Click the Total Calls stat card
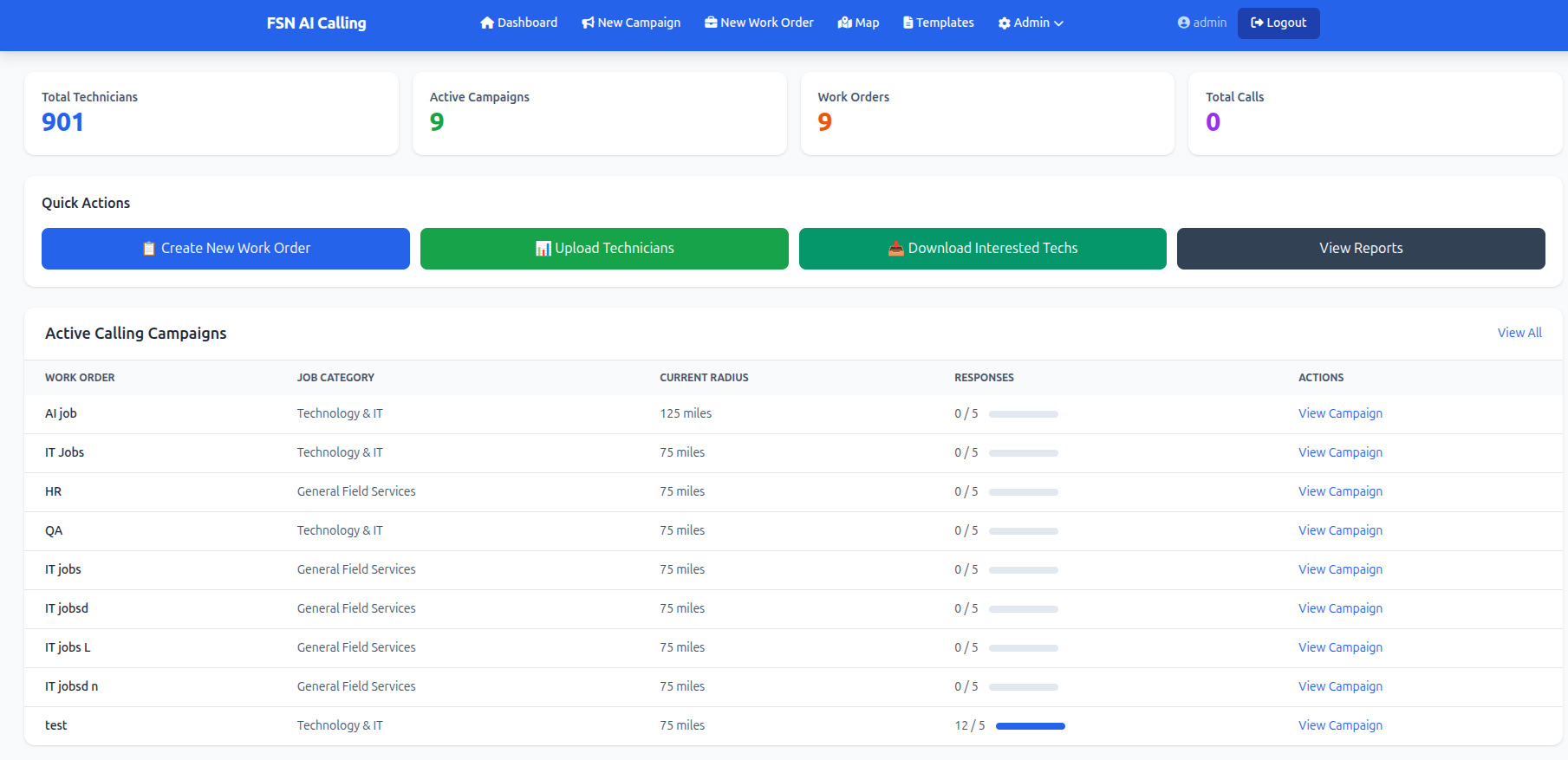Screen dimensions: 1568x760 point(1376,114)
